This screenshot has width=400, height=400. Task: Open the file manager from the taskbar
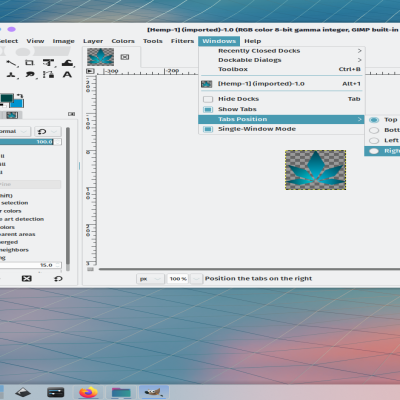point(121,392)
